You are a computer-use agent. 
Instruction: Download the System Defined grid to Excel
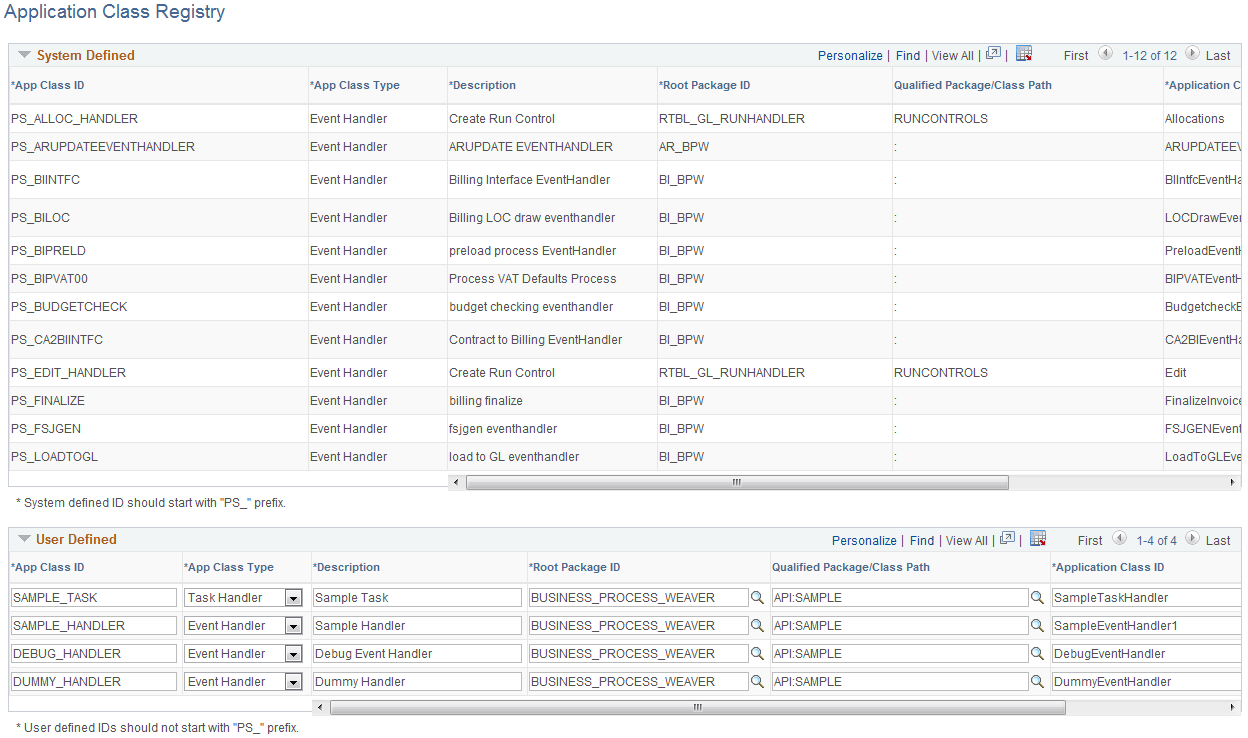coord(1023,54)
